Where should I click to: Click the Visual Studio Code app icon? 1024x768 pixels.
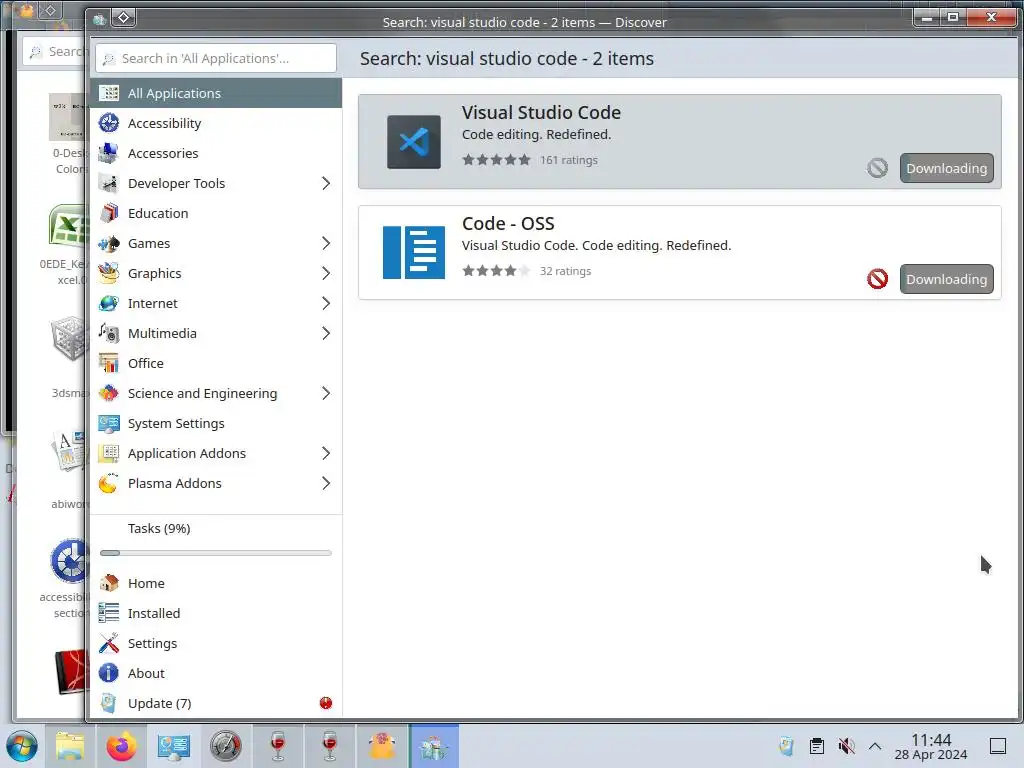tap(413, 142)
